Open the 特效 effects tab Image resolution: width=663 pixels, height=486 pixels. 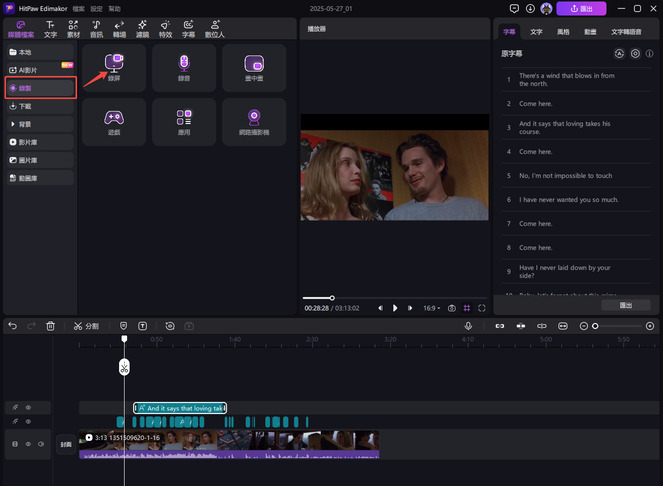point(165,29)
